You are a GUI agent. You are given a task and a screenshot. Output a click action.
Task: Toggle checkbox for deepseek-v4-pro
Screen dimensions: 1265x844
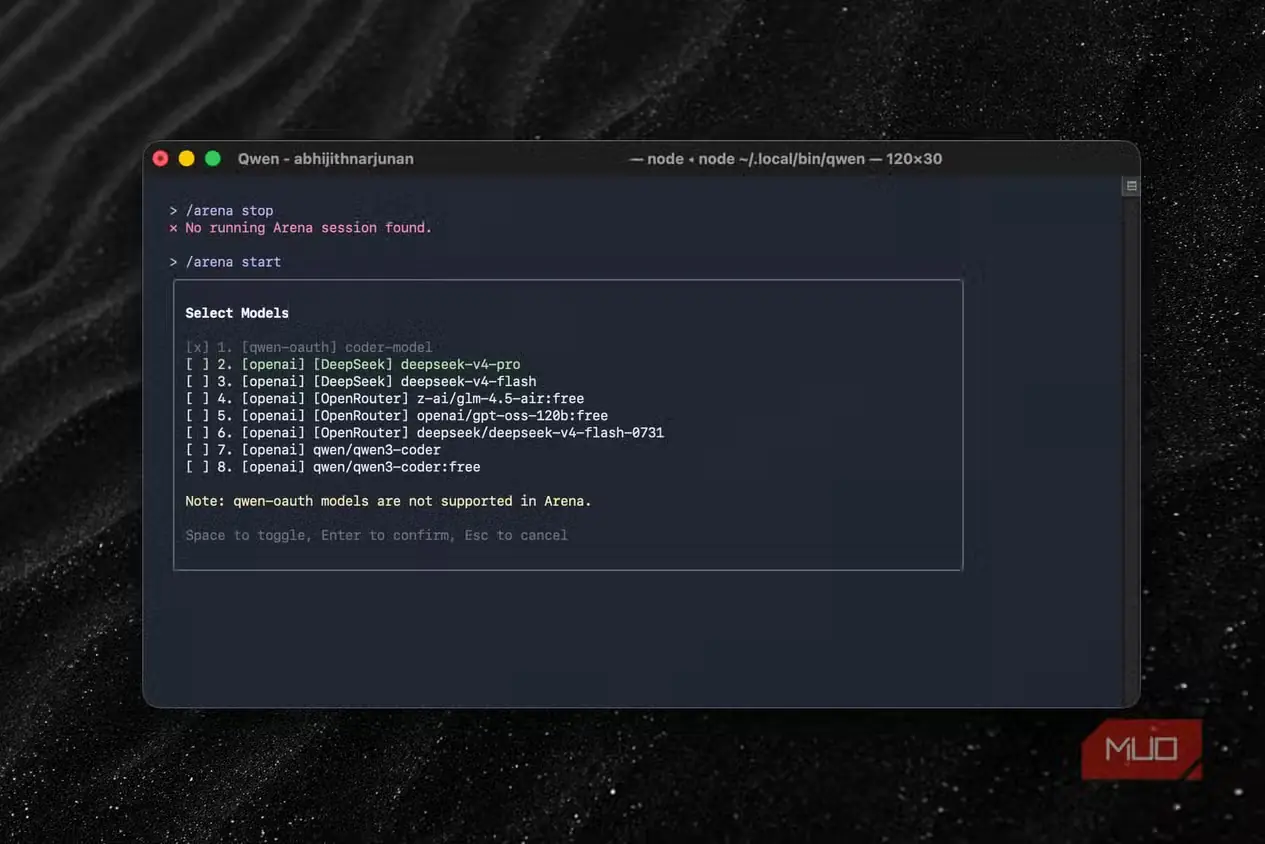point(197,364)
